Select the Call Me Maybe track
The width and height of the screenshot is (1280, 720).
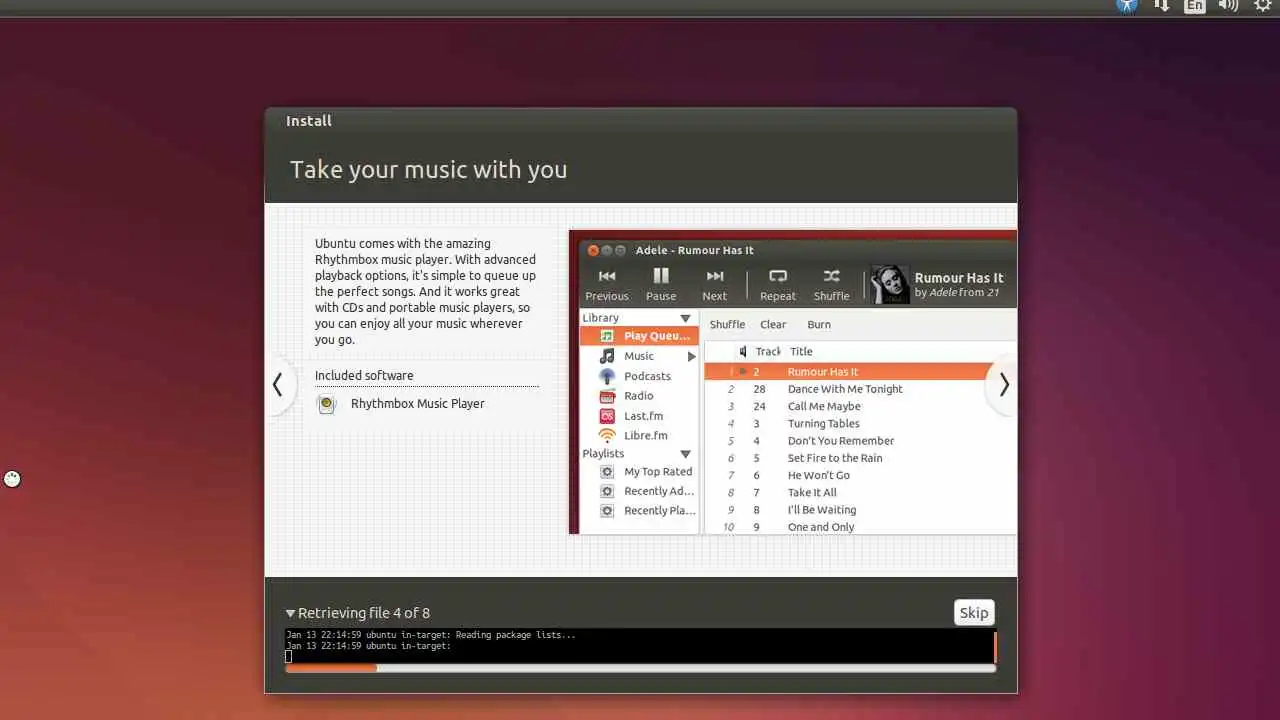coord(860,406)
